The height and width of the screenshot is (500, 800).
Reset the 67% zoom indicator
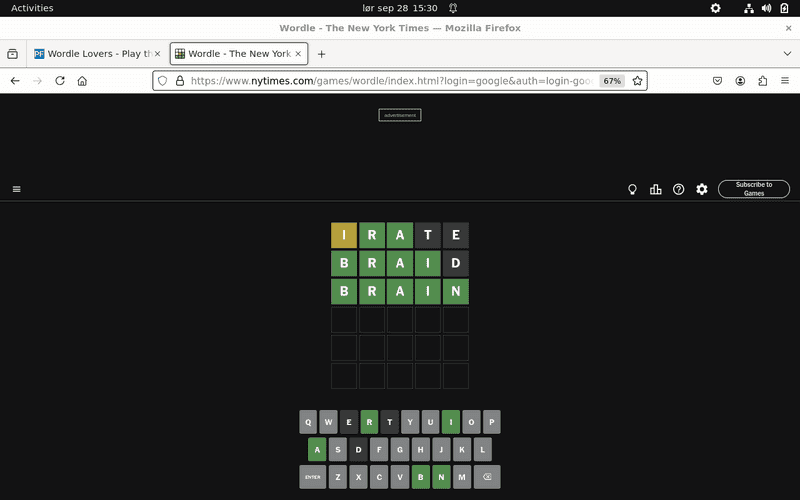(x=612, y=81)
